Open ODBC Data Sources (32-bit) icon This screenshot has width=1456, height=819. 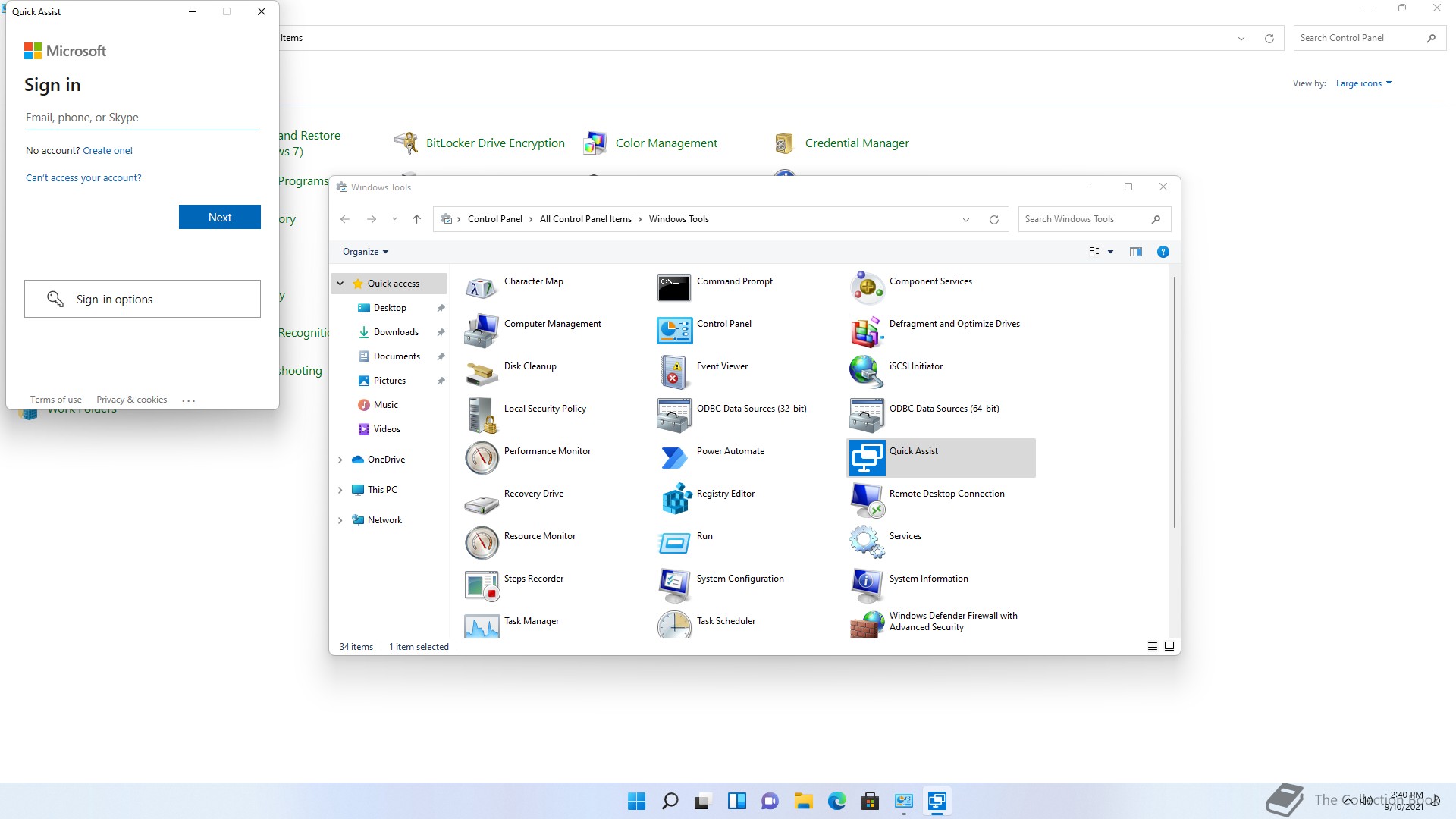click(x=674, y=416)
